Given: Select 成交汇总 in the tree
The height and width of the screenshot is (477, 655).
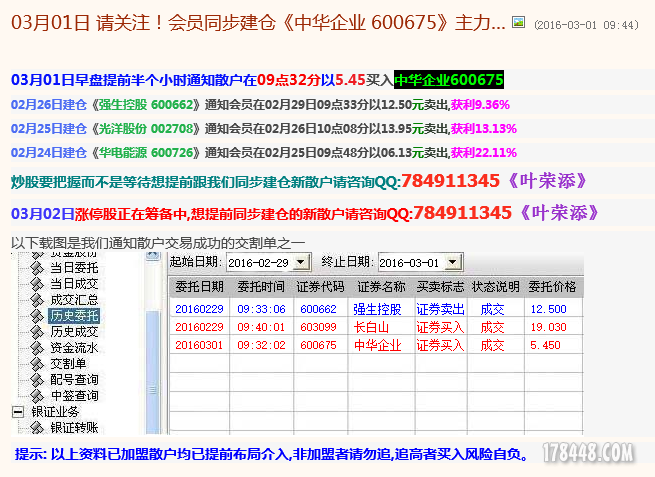Looking at the screenshot, I should [x=74, y=299].
